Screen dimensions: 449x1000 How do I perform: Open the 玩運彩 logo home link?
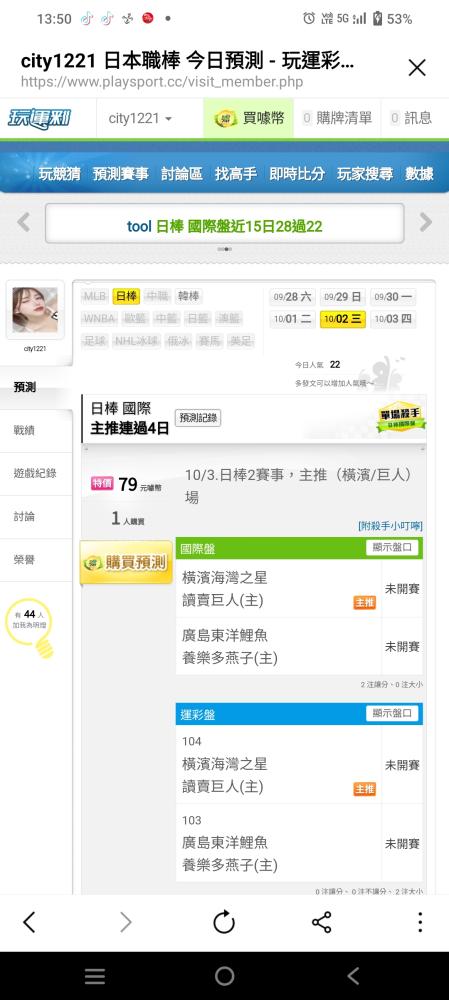40,119
